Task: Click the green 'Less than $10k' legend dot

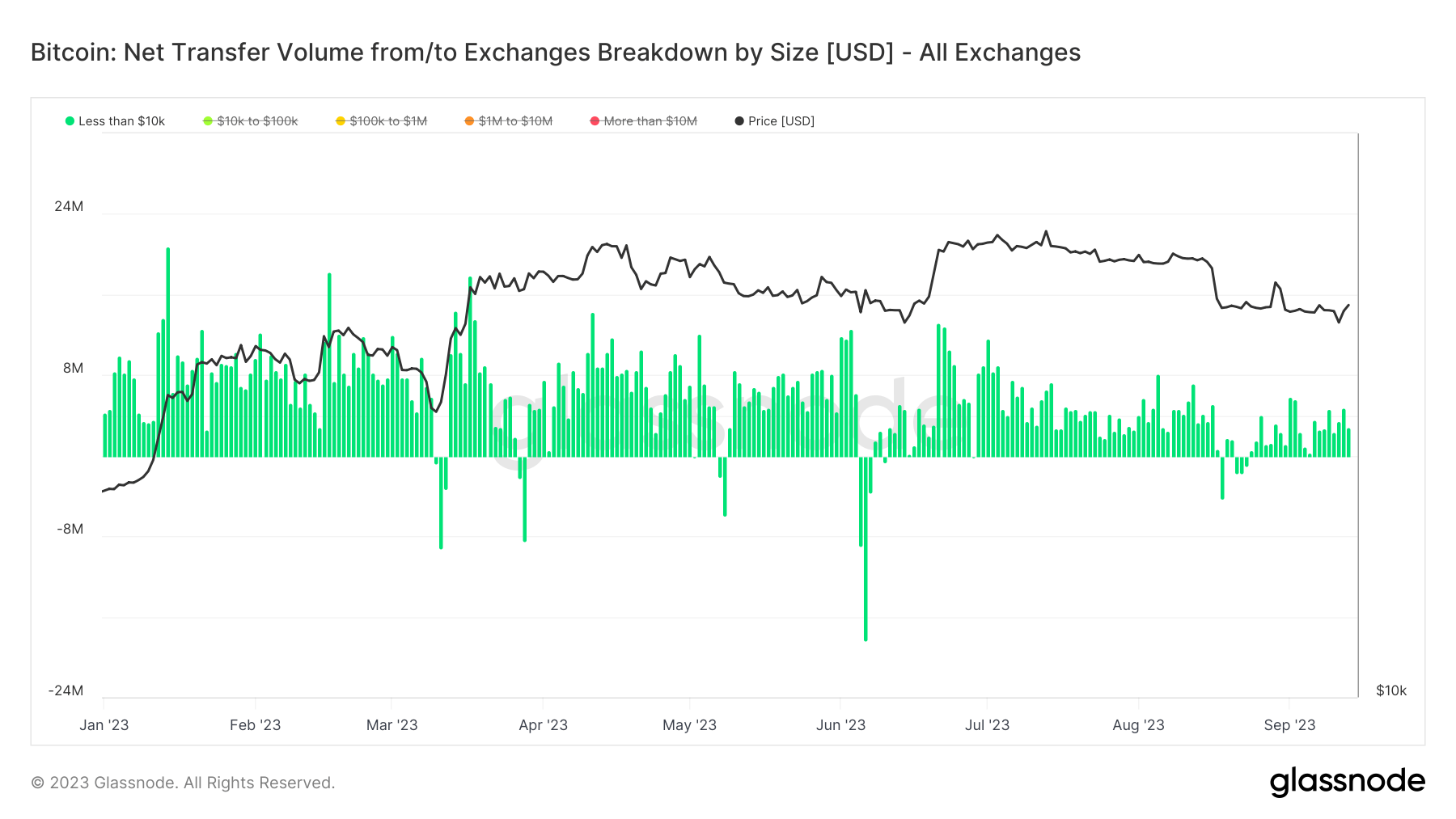Action: tap(70, 121)
